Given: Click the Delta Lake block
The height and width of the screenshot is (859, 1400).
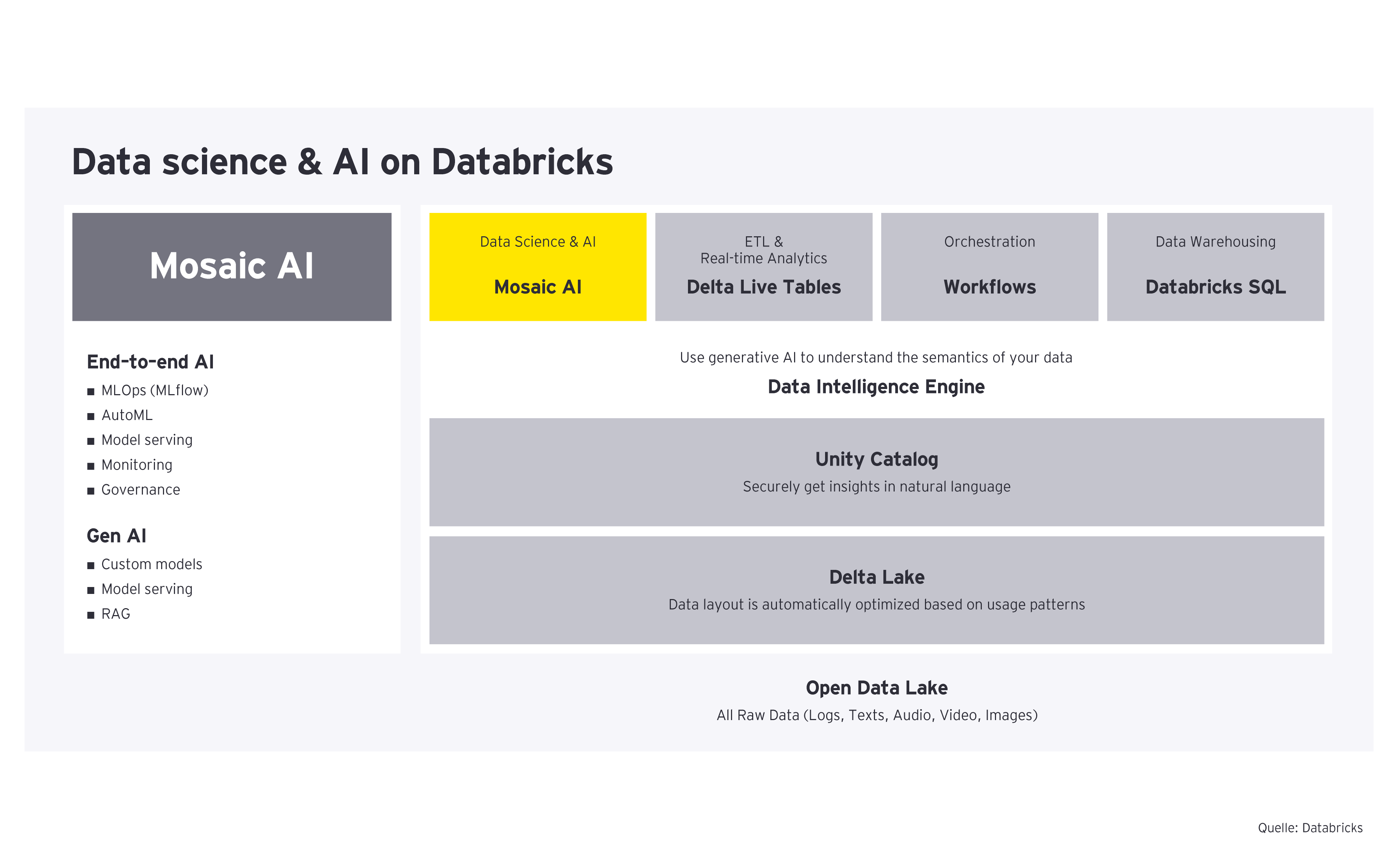Looking at the screenshot, I should [x=876, y=590].
